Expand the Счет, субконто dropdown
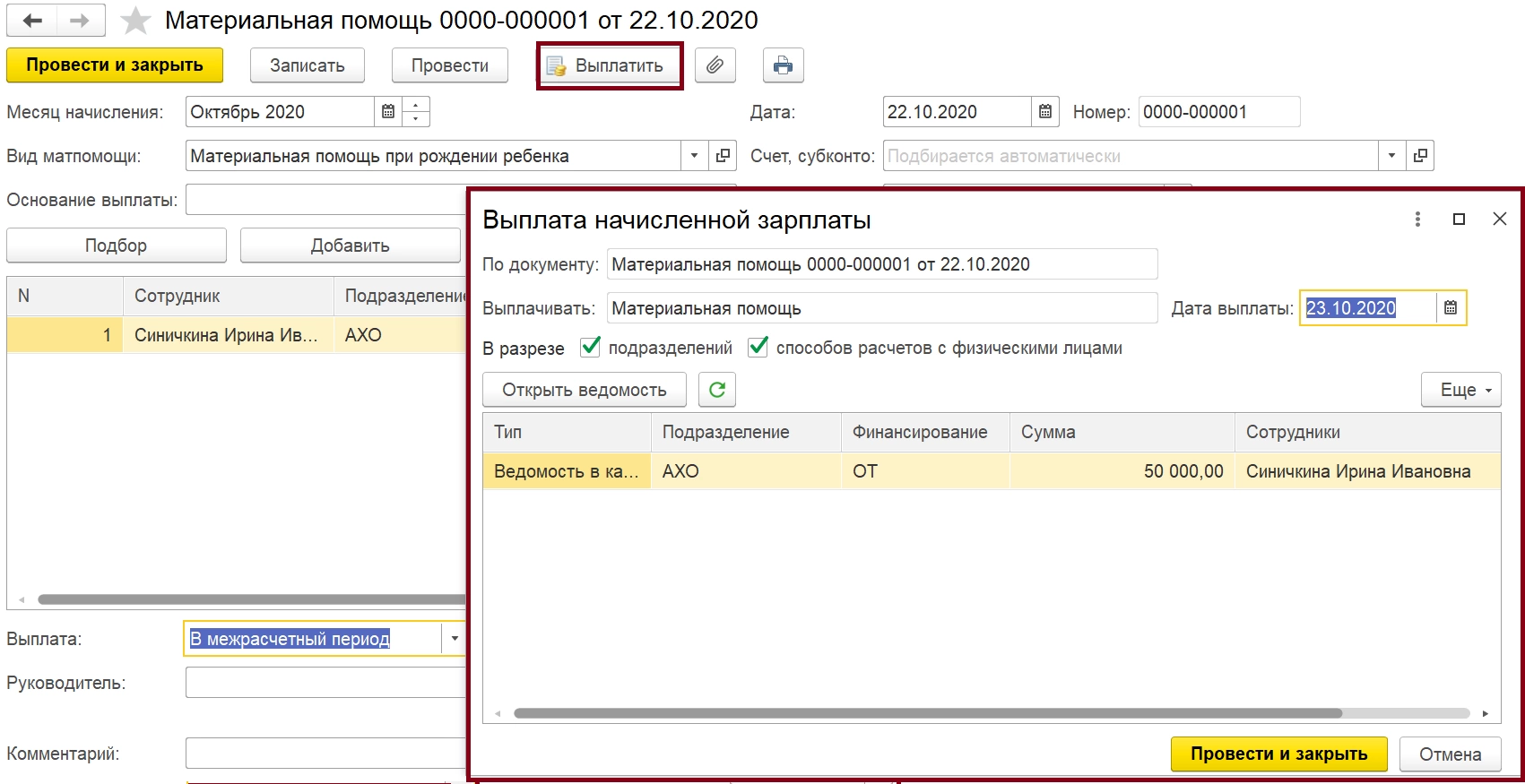Screen dimensions: 1525x784 pyautogui.click(x=1391, y=156)
